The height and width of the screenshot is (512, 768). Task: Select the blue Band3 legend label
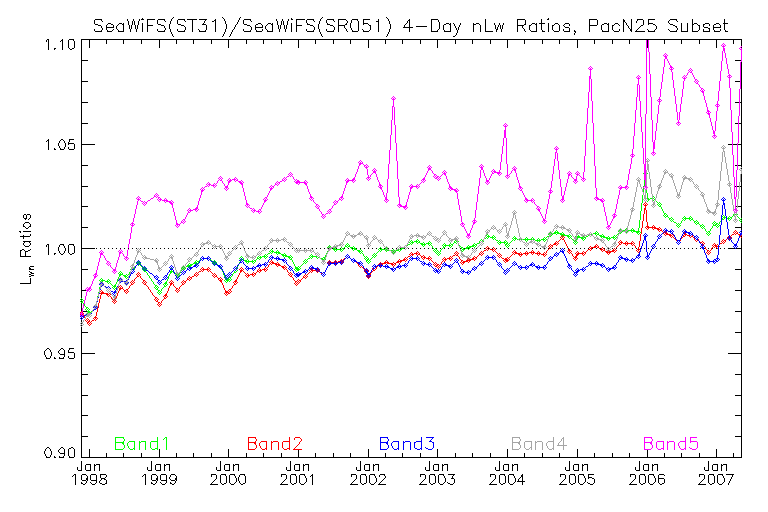click(x=407, y=444)
